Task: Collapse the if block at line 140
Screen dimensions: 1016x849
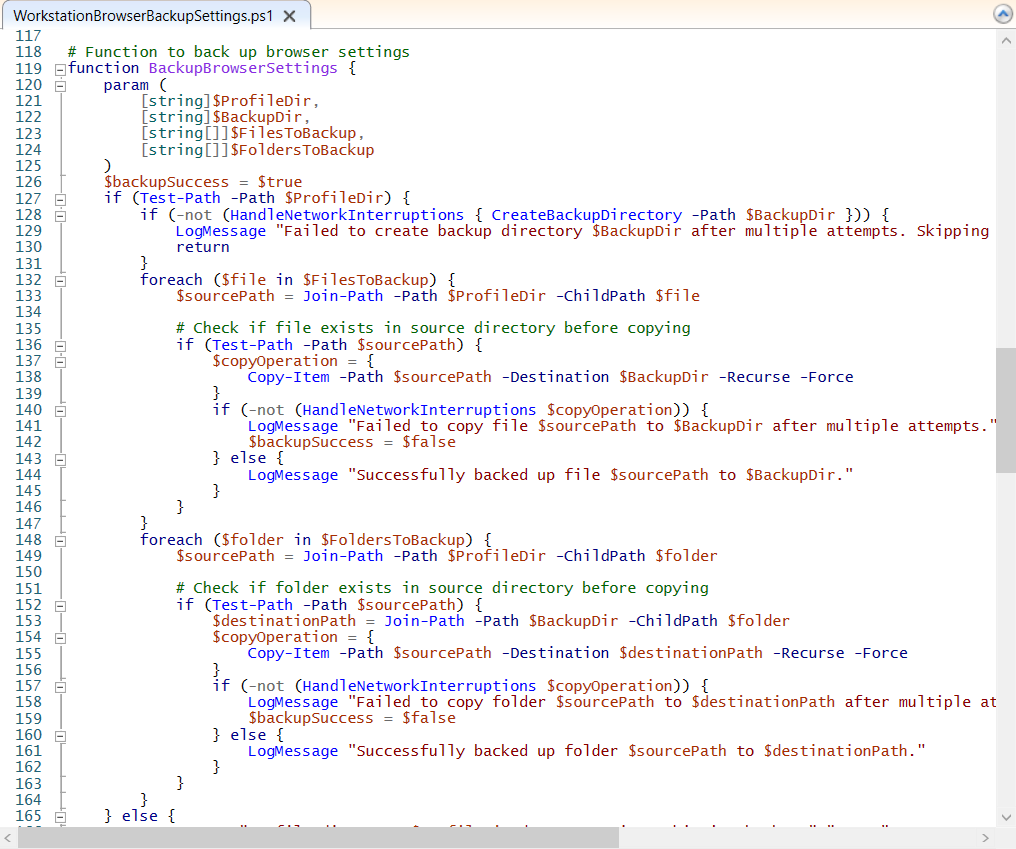Action: (x=60, y=411)
